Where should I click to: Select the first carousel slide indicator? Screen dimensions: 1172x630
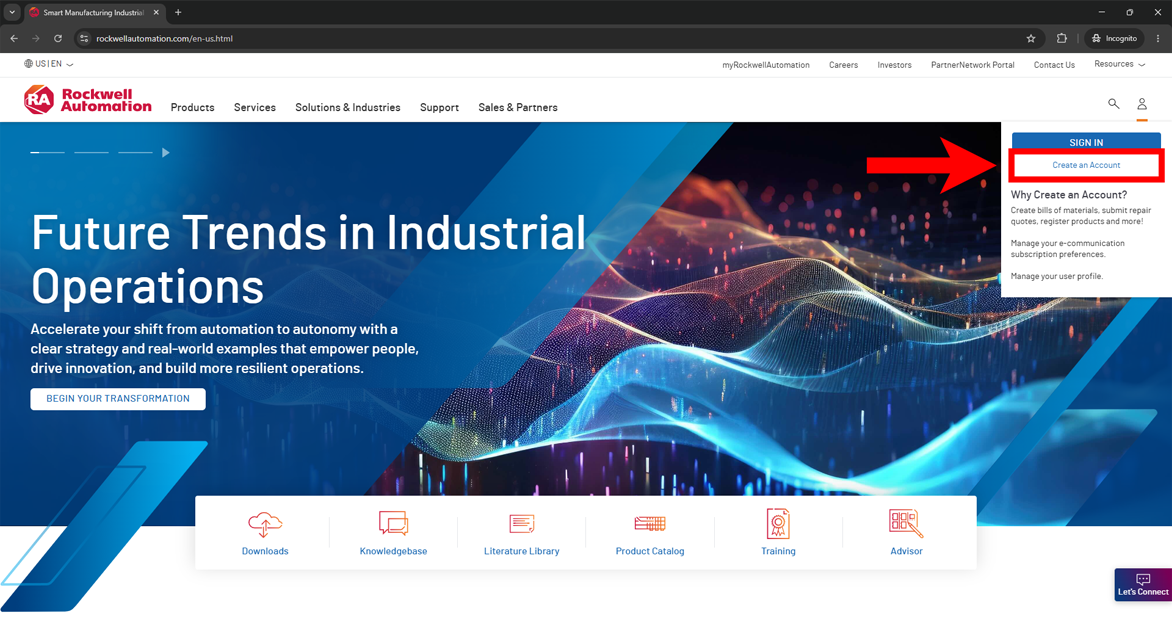coord(47,152)
